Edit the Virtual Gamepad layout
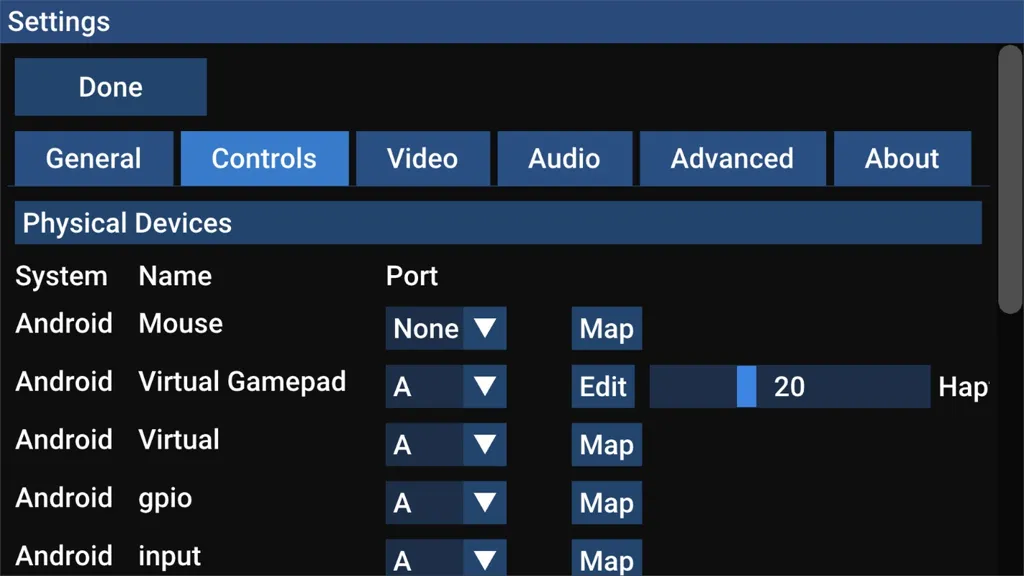 click(x=603, y=387)
